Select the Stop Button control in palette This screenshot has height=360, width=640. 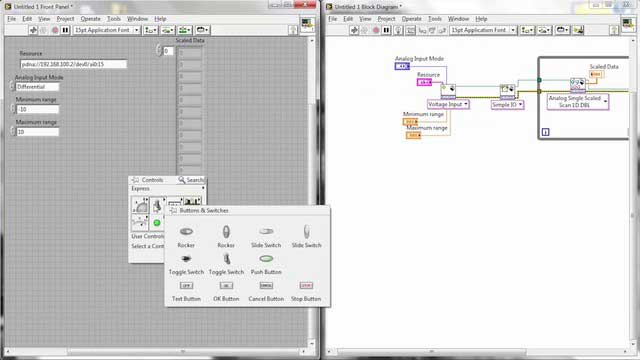tap(306, 291)
